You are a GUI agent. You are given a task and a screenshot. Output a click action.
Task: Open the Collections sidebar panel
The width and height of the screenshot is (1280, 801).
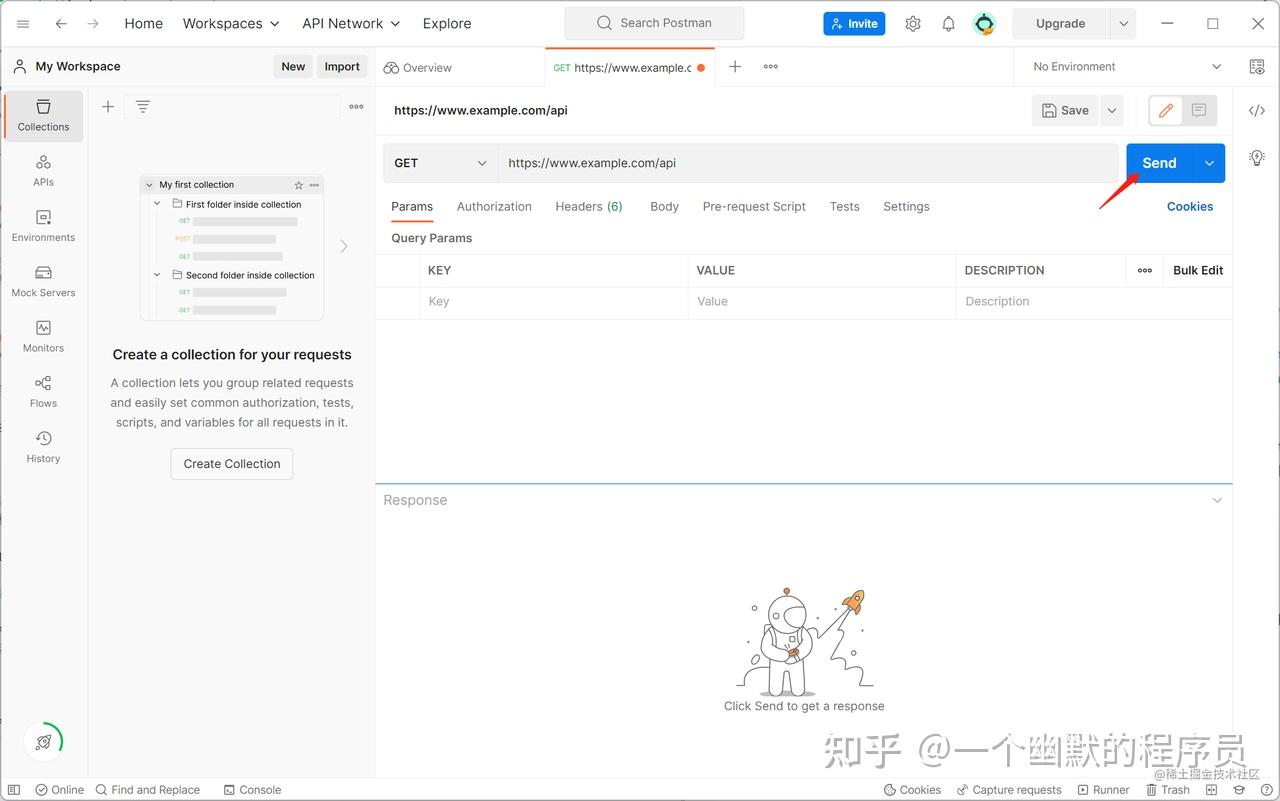pos(43,116)
